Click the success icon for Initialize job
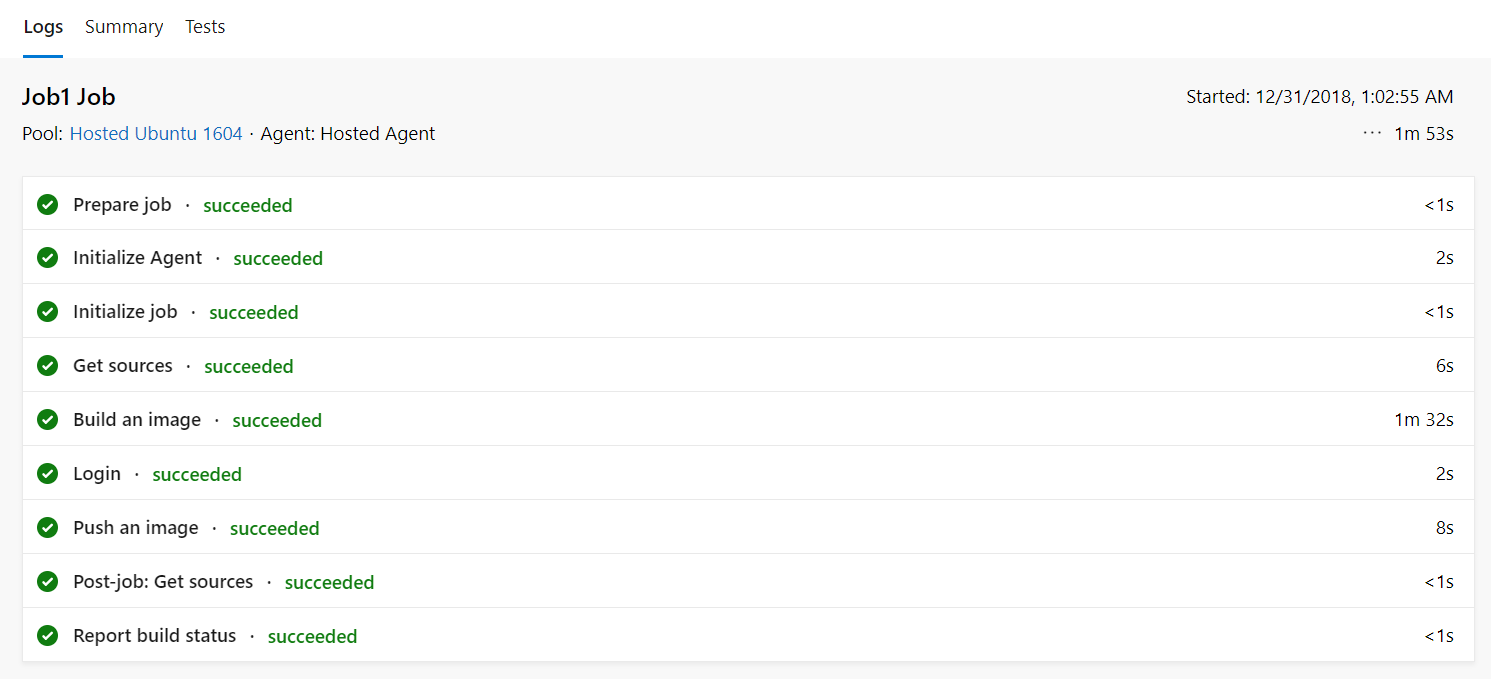Viewport: 1491px width, 679px height. pyautogui.click(x=47, y=312)
